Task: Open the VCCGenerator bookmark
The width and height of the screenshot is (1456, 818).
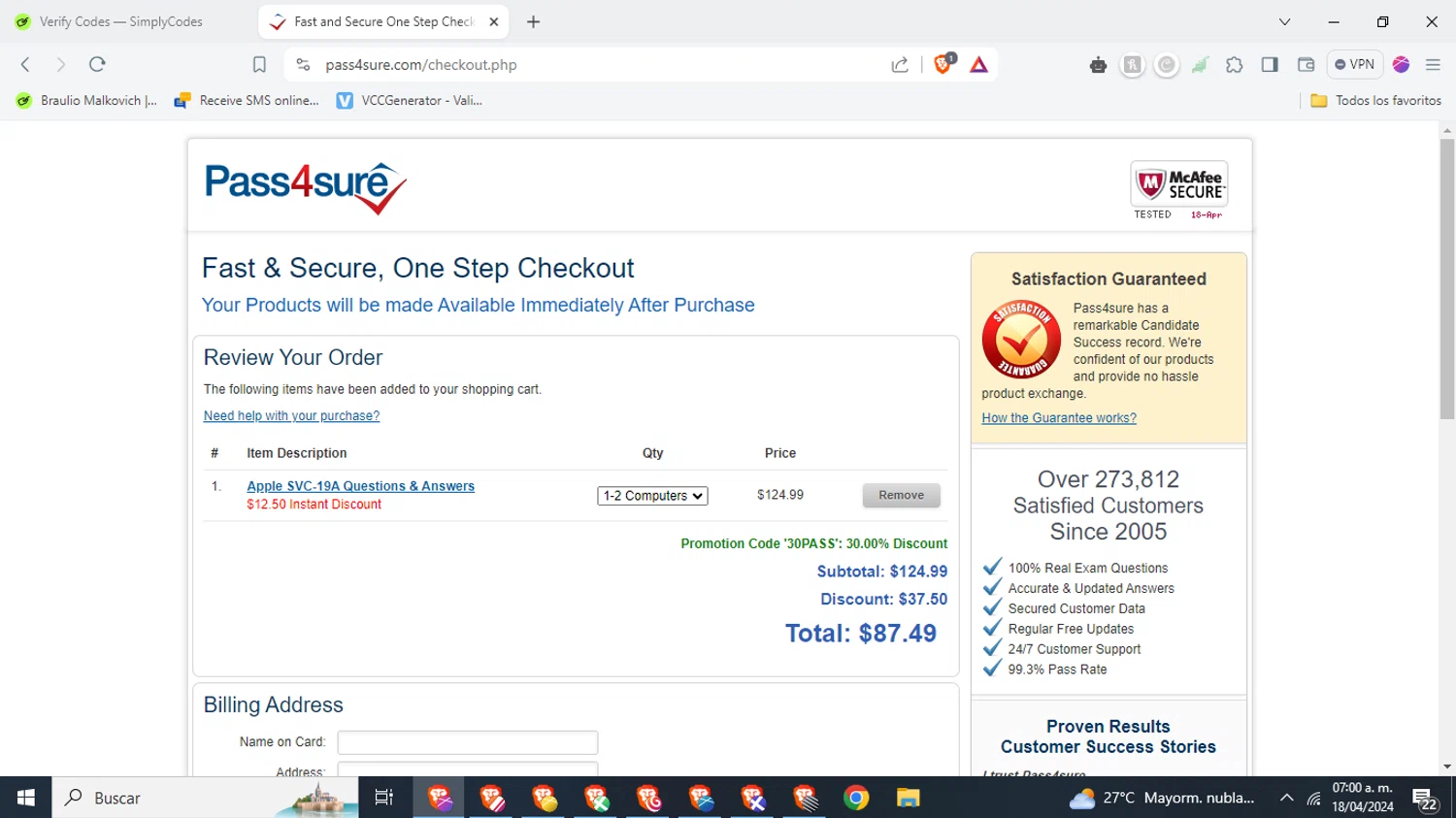Action: click(409, 100)
